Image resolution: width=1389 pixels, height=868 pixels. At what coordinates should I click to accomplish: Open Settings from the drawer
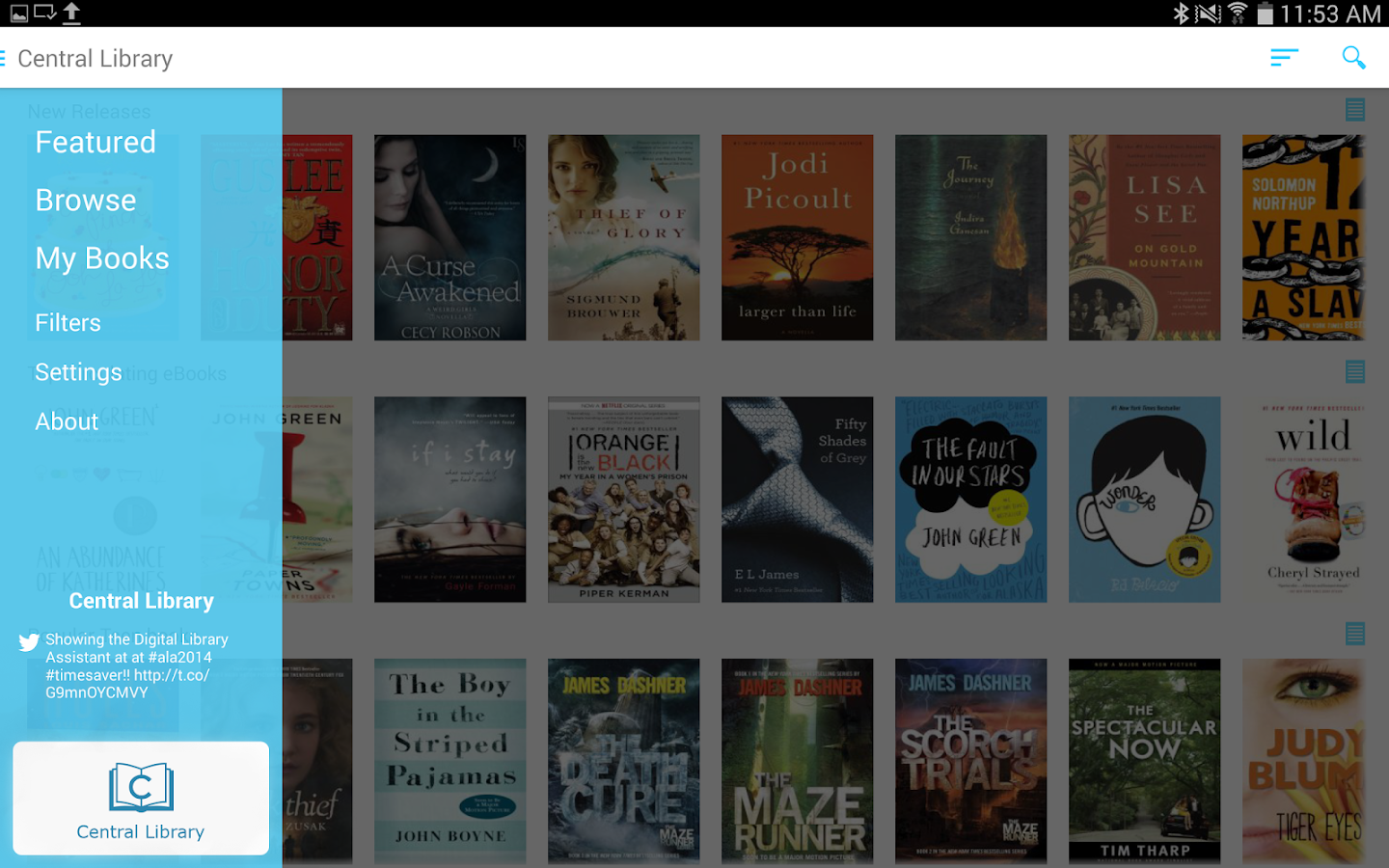pos(78,372)
